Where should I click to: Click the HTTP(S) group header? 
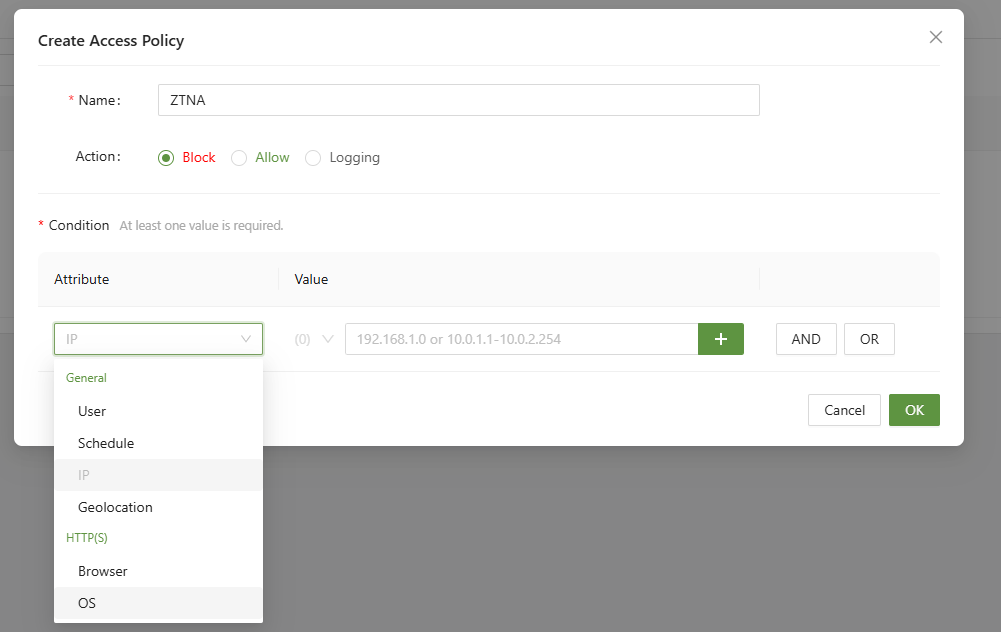click(87, 538)
